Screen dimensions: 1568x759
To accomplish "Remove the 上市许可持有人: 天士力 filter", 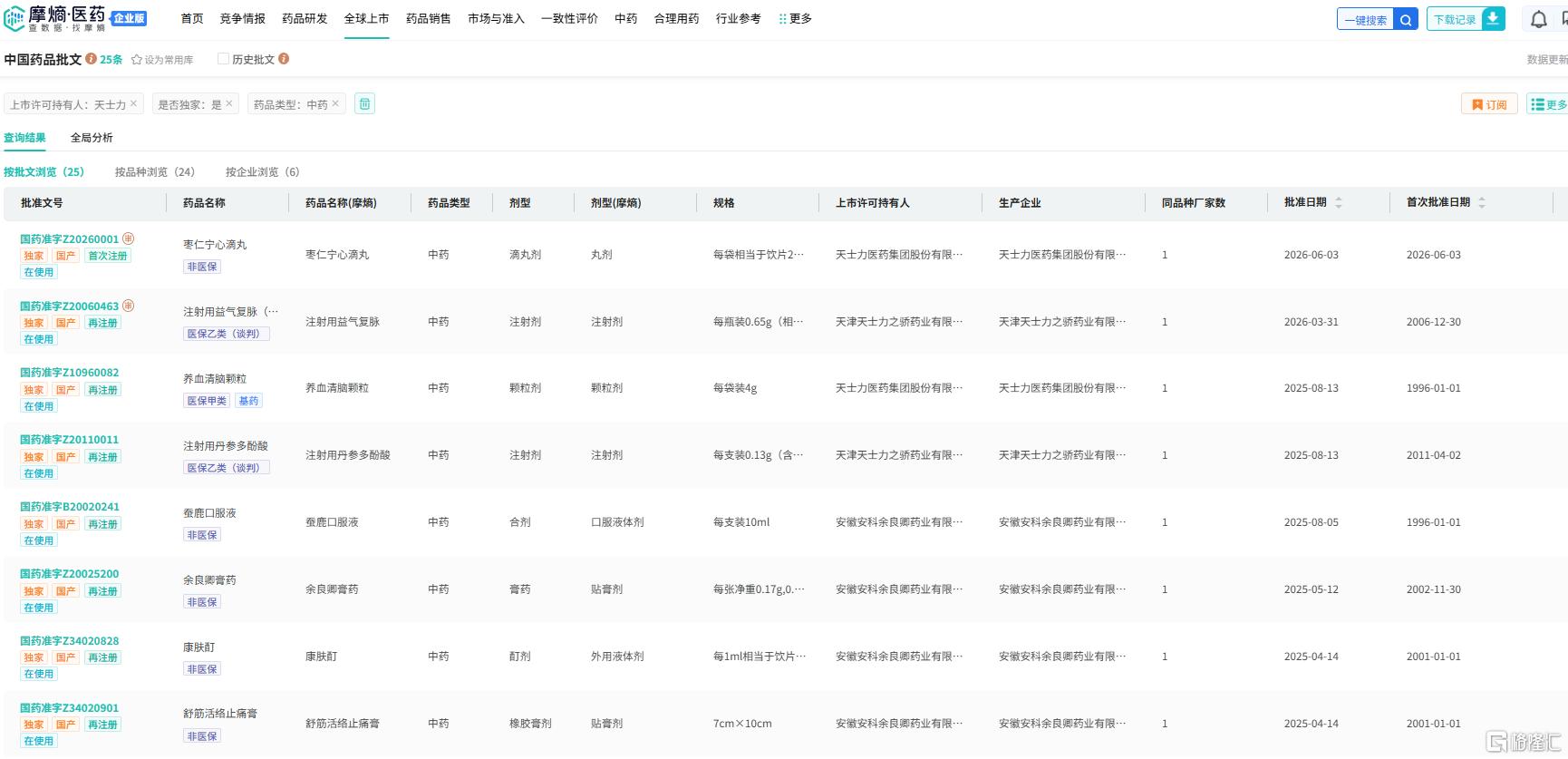I will point(133,103).
